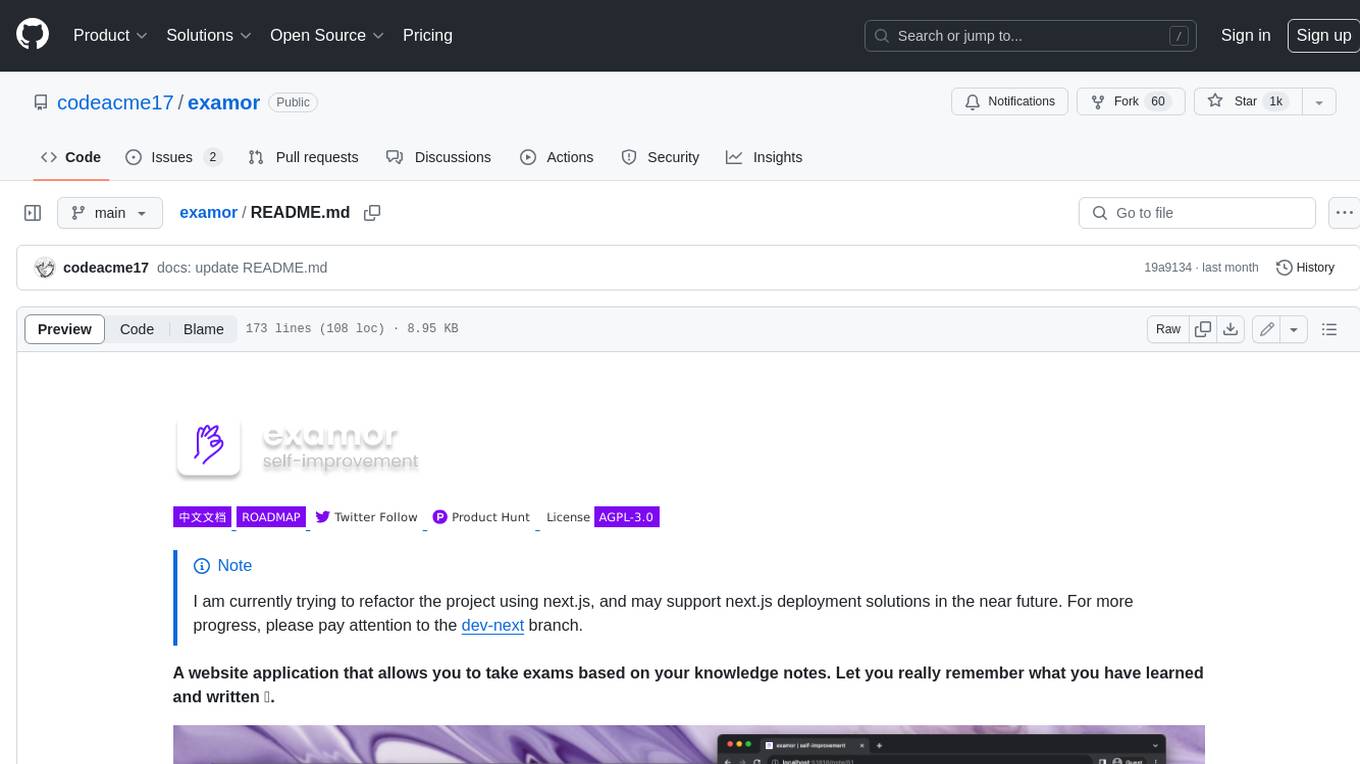View the file History

point(1305,268)
